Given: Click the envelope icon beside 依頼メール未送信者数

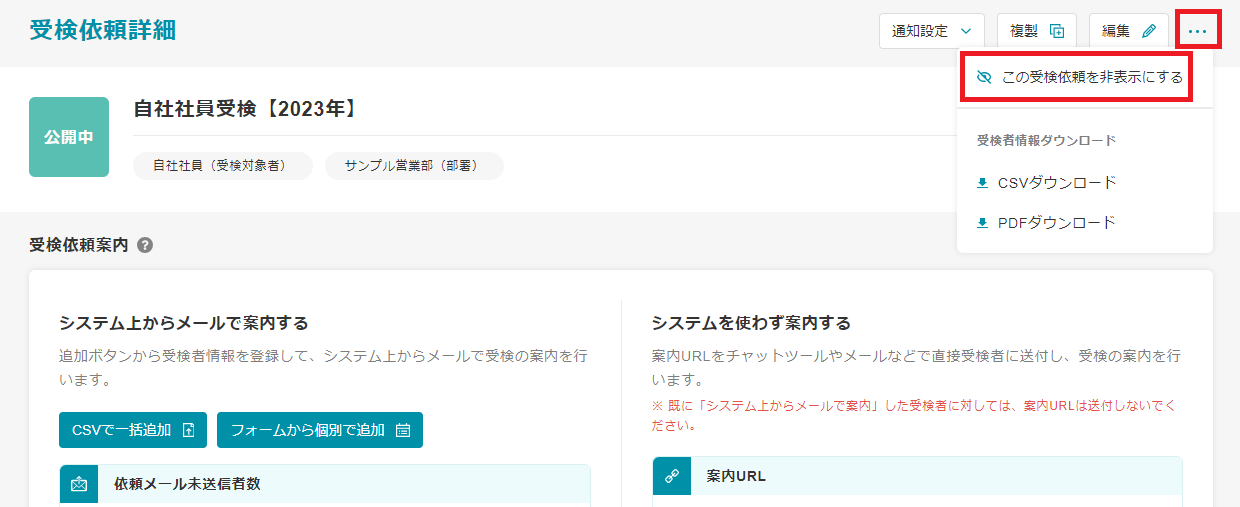Looking at the screenshot, I should [x=80, y=484].
